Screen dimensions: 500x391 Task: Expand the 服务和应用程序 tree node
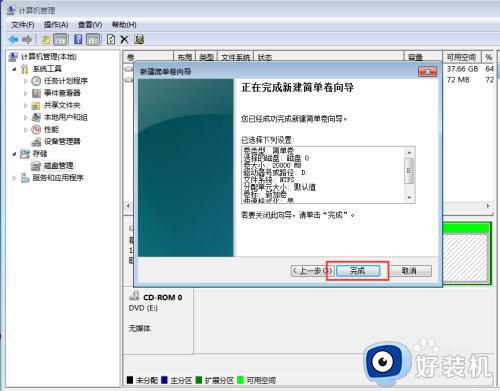[14, 178]
